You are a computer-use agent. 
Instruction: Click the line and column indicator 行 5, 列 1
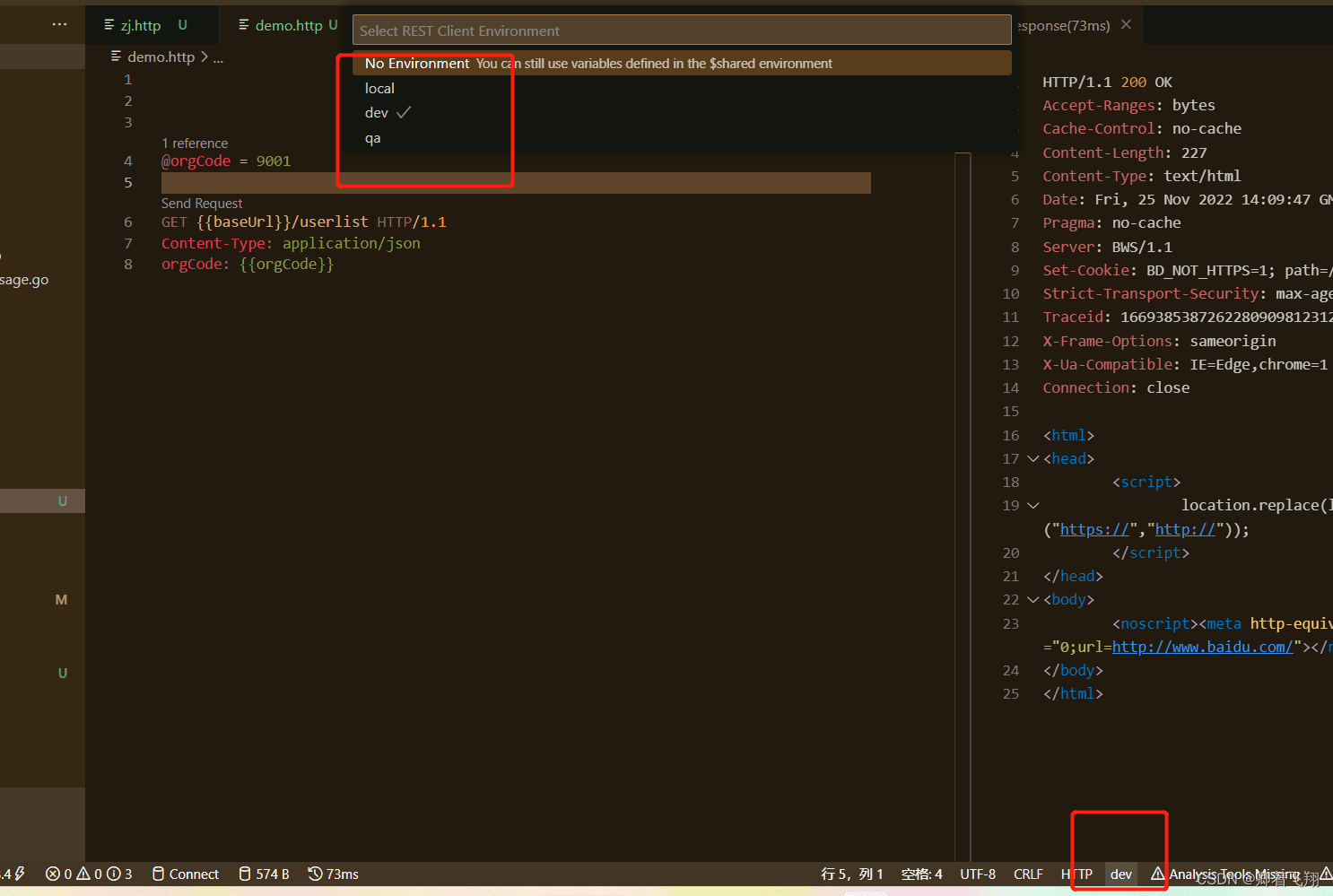[x=852, y=874]
